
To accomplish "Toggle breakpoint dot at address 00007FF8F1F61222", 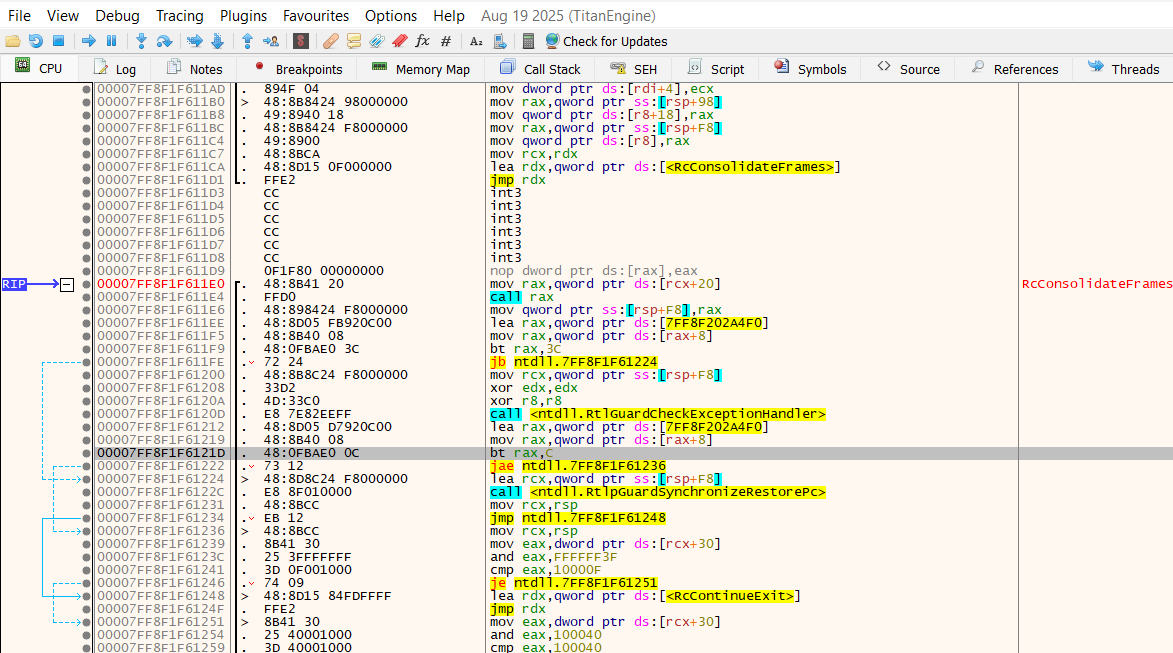I will coord(87,466).
